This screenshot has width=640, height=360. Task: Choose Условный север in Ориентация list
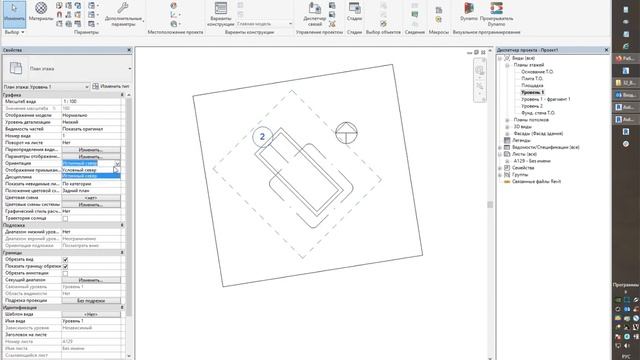(91, 170)
